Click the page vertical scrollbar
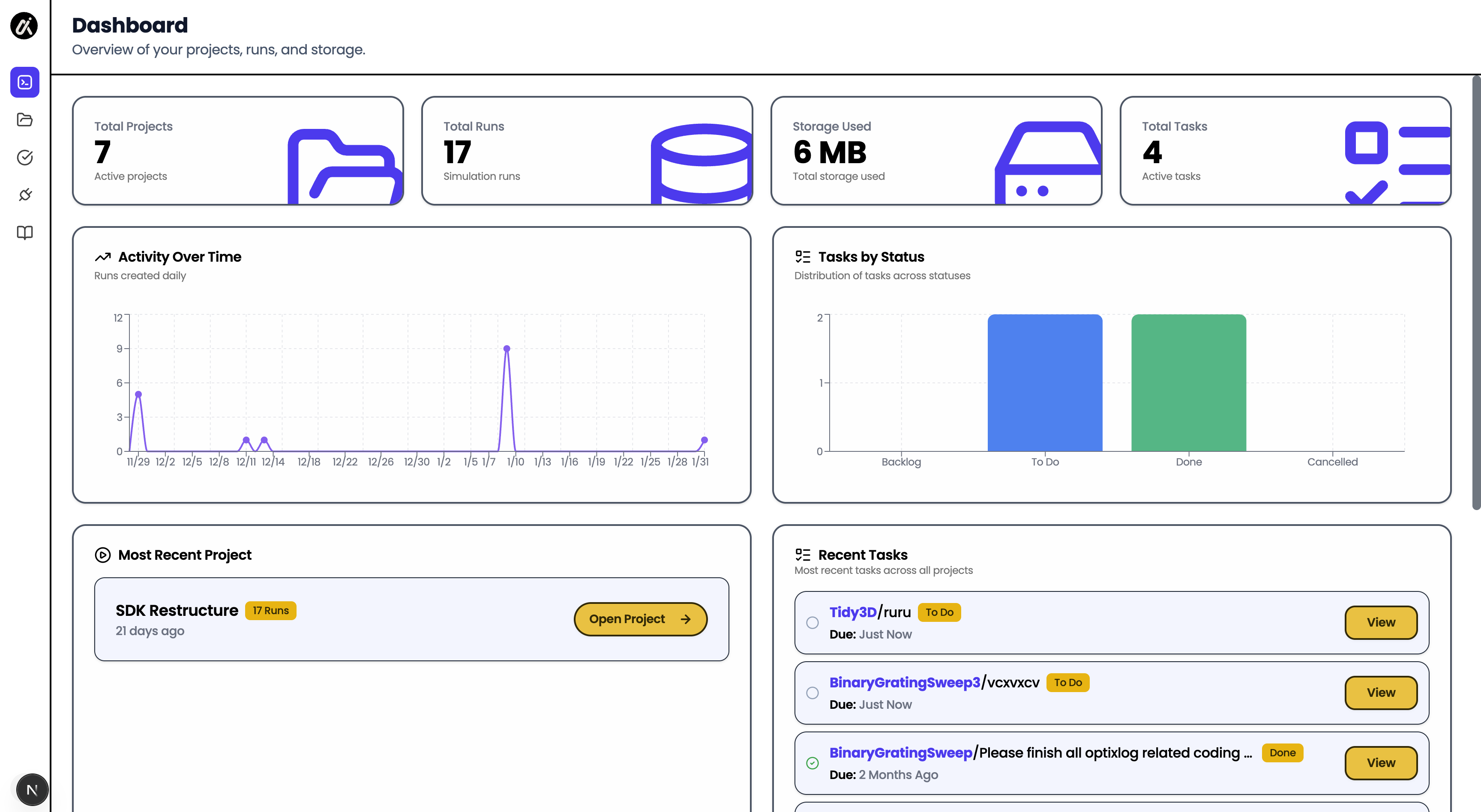1481x812 pixels. (x=1475, y=293)
